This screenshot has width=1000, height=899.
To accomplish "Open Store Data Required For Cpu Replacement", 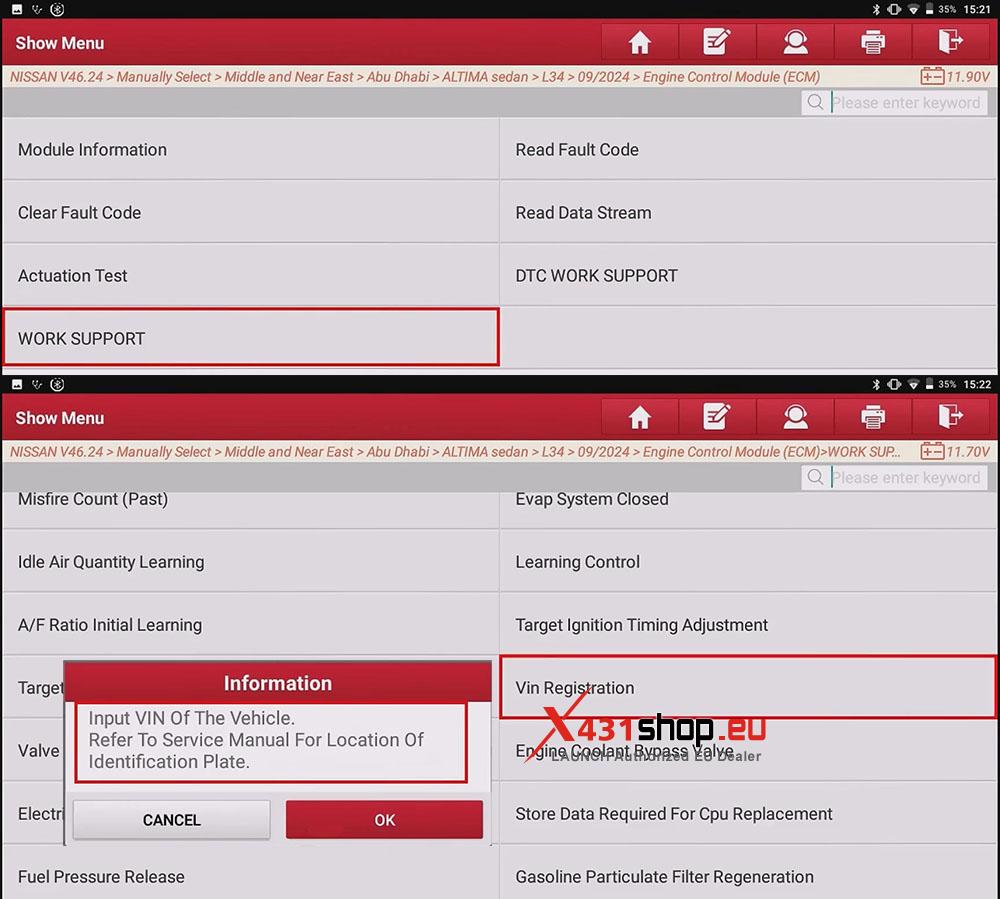I will click(x=749, y=814).
